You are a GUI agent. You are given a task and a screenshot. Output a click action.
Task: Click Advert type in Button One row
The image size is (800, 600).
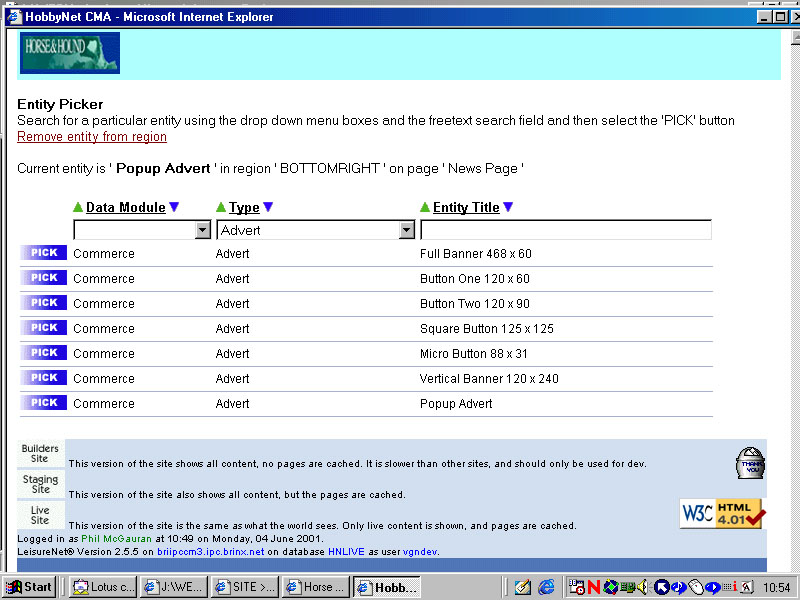[x=233, y=279]
